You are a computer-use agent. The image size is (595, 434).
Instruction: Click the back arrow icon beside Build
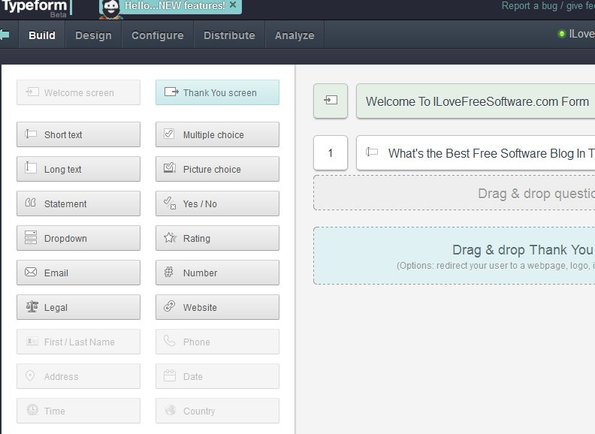(5, 35)
